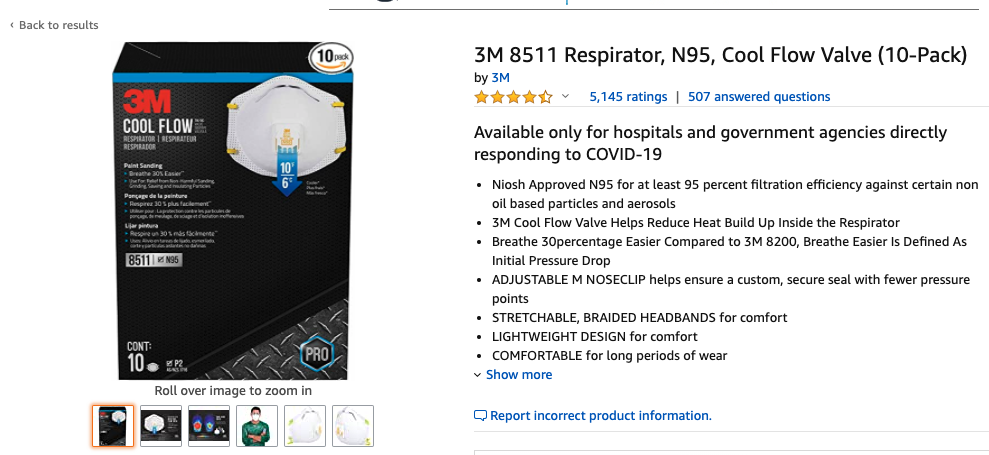Viewport: 989px width, 455px height.
Task: View the second thumbnail with respirator features
Action: click(160, 426)
